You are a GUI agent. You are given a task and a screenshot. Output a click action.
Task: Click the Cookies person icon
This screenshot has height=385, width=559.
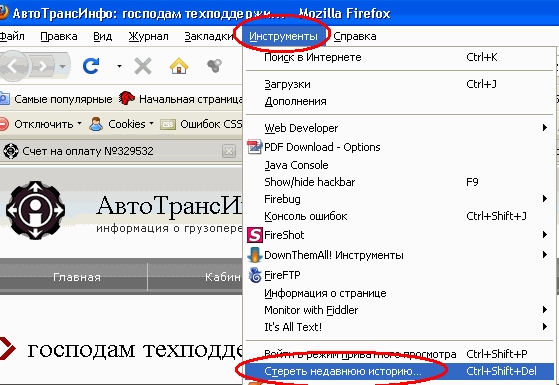tap(96, 124)
